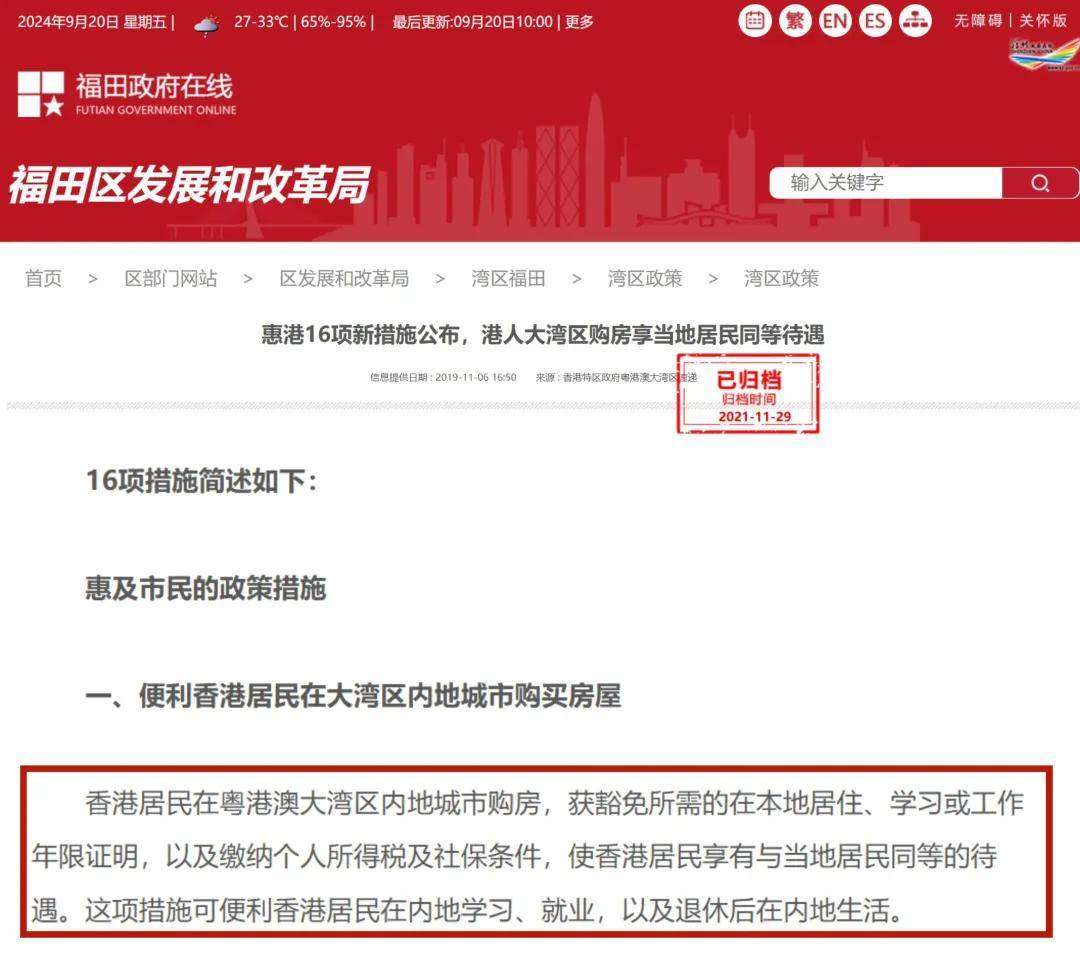Open the 关怀版 care version link

pos(1043,21)
